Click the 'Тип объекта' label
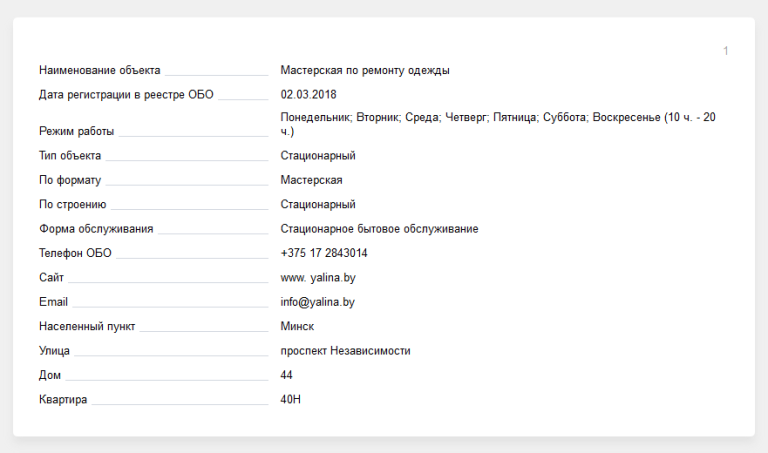Viewport: 768px width, 453px height. click(x=70, y=156)
